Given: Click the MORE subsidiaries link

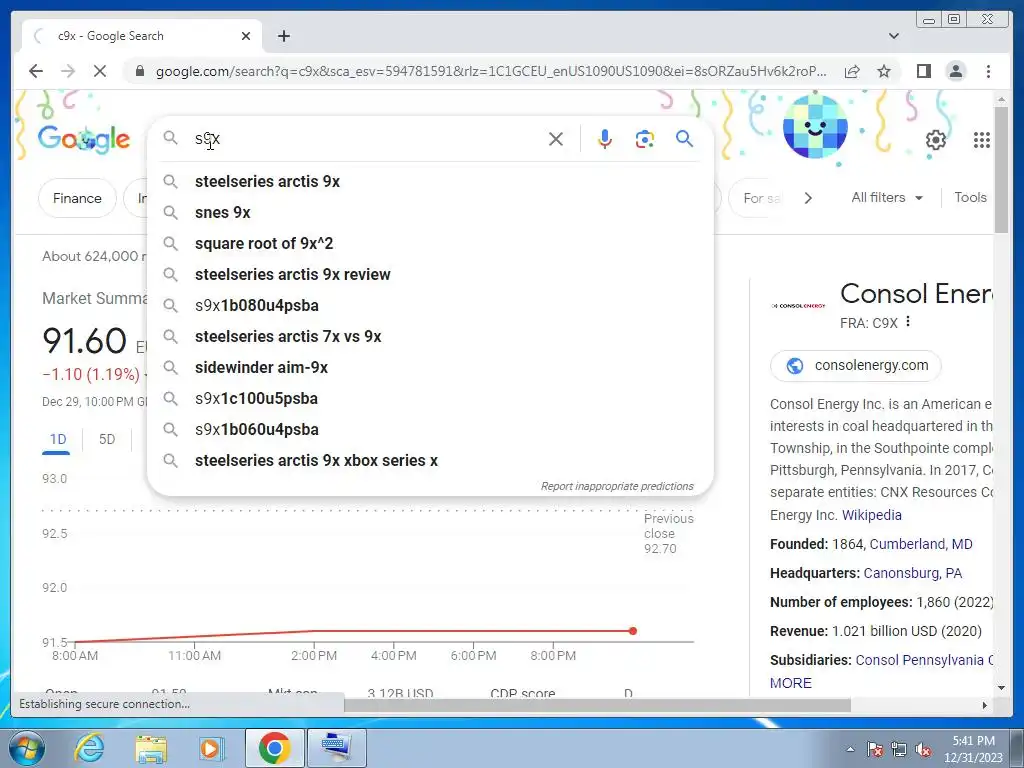Looking at the screenshot, I should point(790,683).
